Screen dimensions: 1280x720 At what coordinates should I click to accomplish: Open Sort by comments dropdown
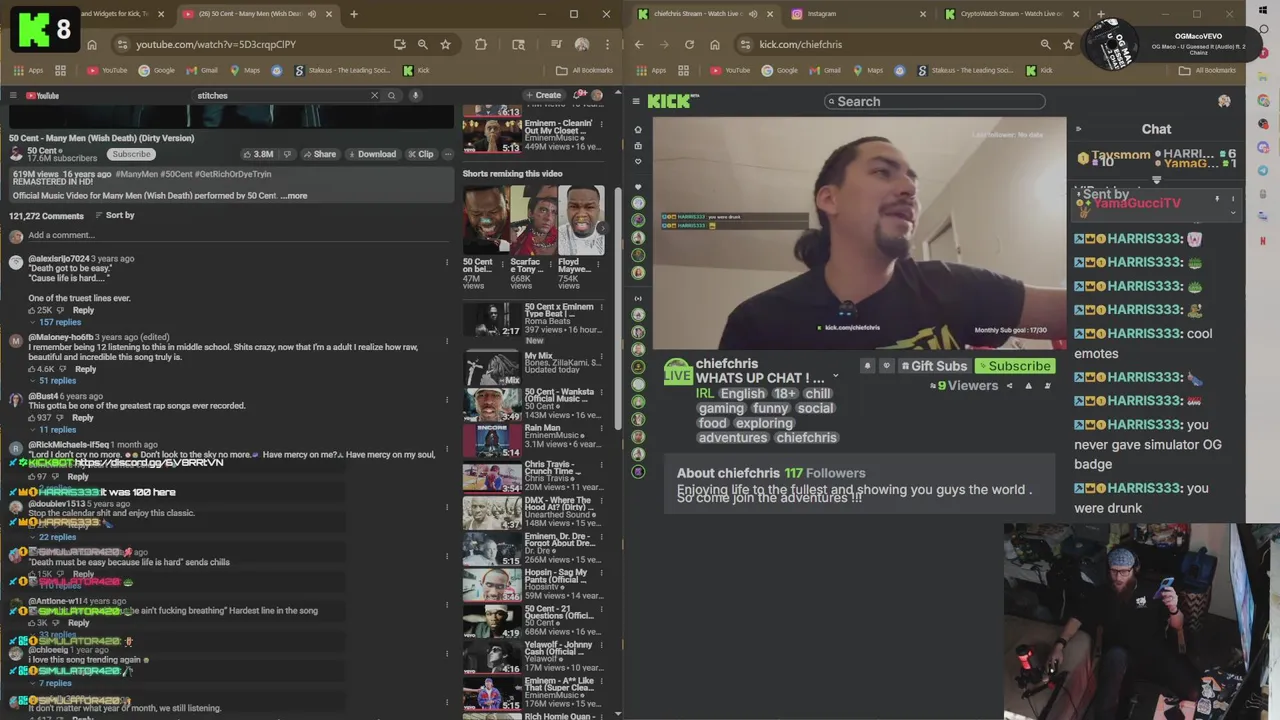(x=114, y=215)
